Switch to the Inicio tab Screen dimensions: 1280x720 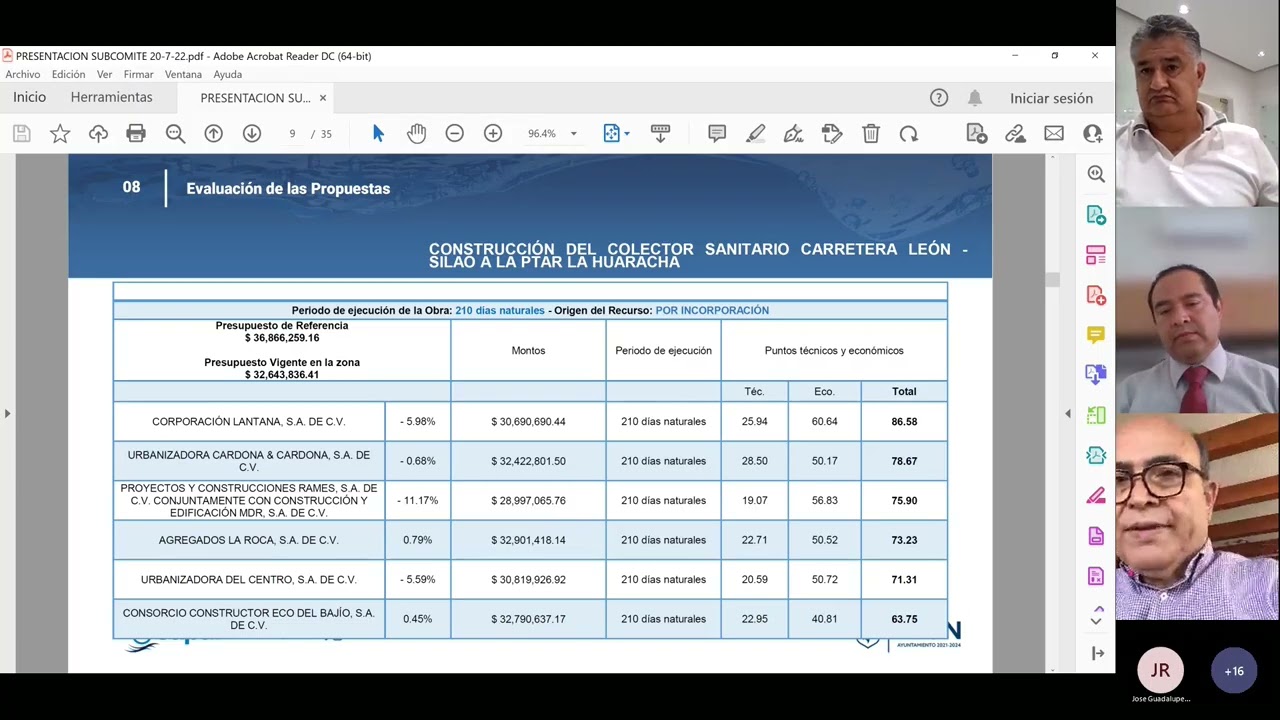point(29,97)
